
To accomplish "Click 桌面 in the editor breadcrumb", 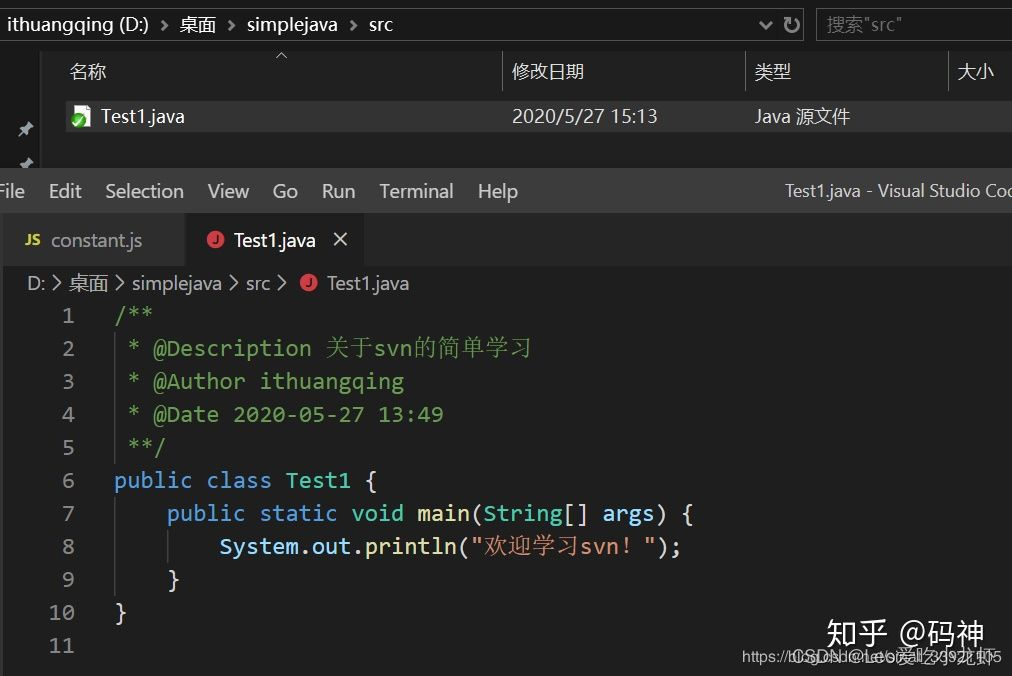I will 88,283.
